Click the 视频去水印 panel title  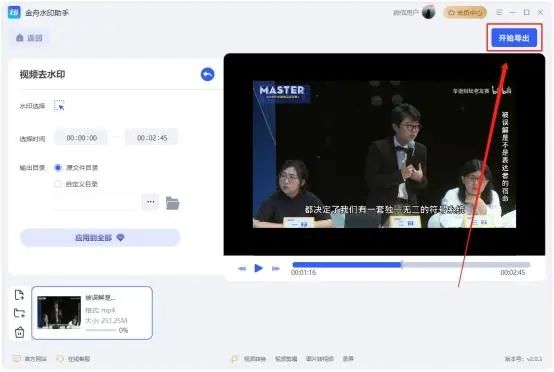tap(42, 75)
